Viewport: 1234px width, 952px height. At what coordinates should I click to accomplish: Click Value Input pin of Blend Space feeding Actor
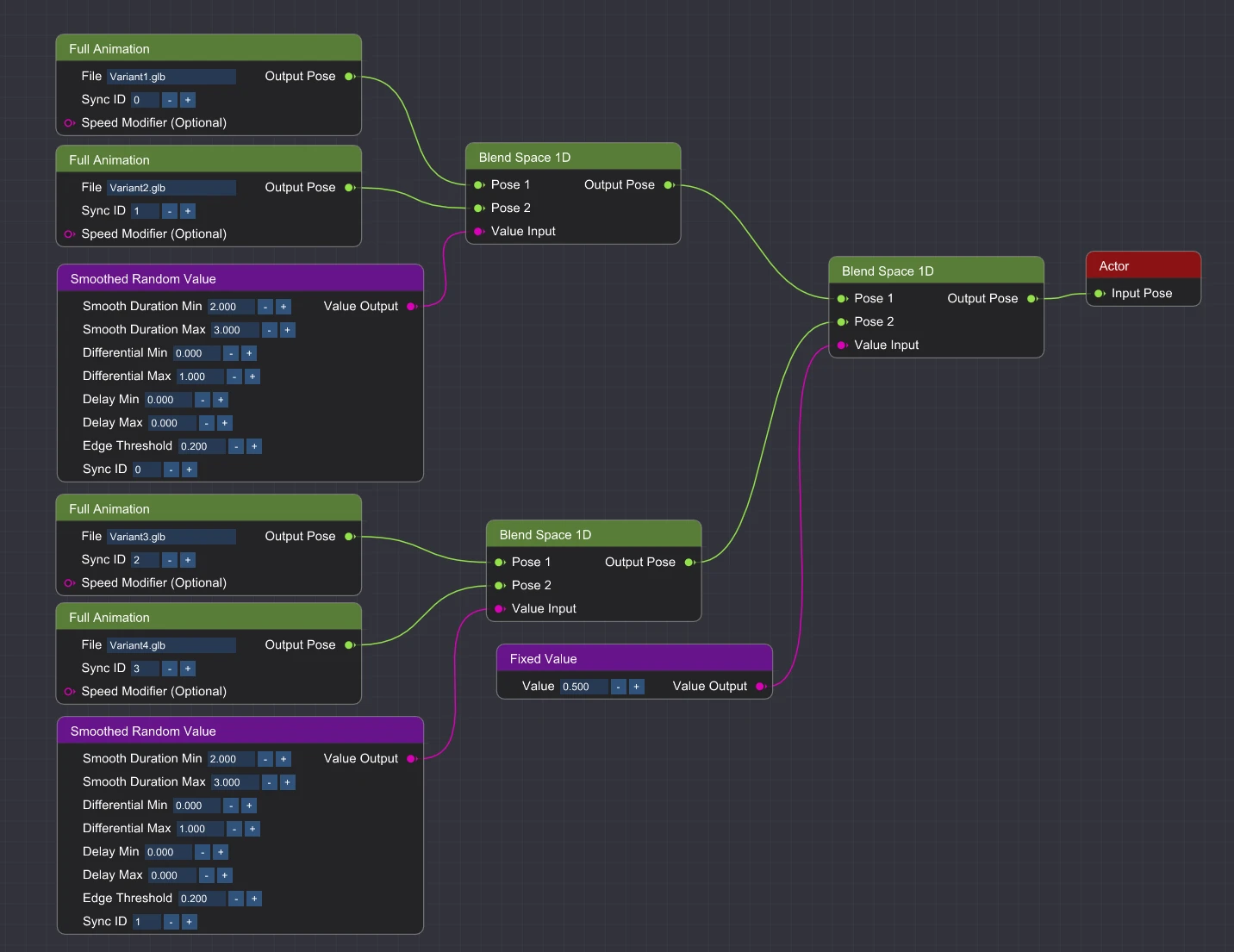[842, 345]
